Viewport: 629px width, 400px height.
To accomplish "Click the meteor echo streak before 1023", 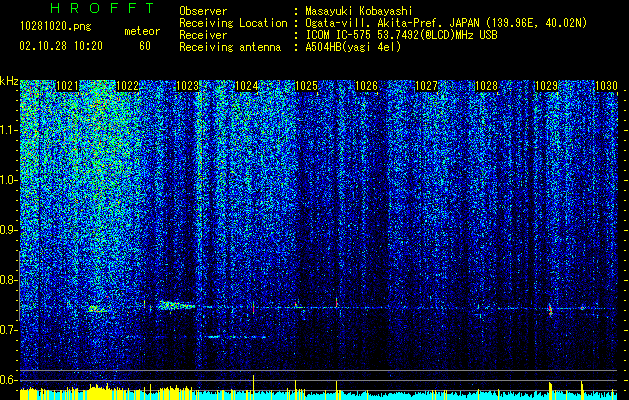I will coord(177,305).
